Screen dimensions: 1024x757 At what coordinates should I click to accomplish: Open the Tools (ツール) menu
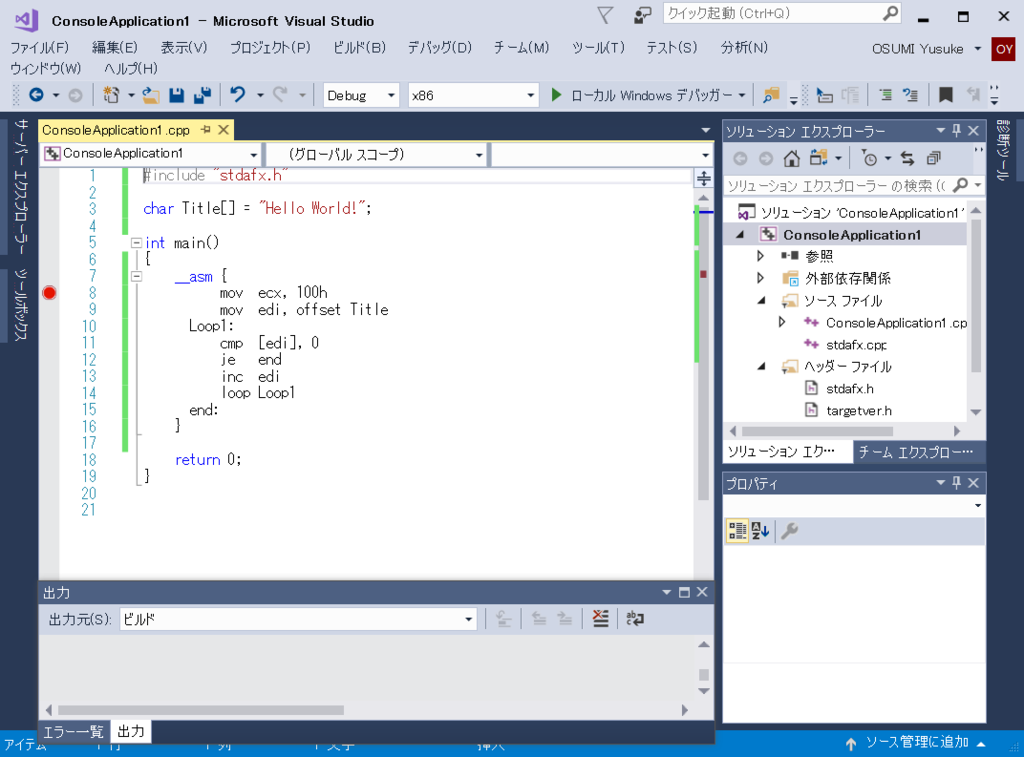click(598, 48)
